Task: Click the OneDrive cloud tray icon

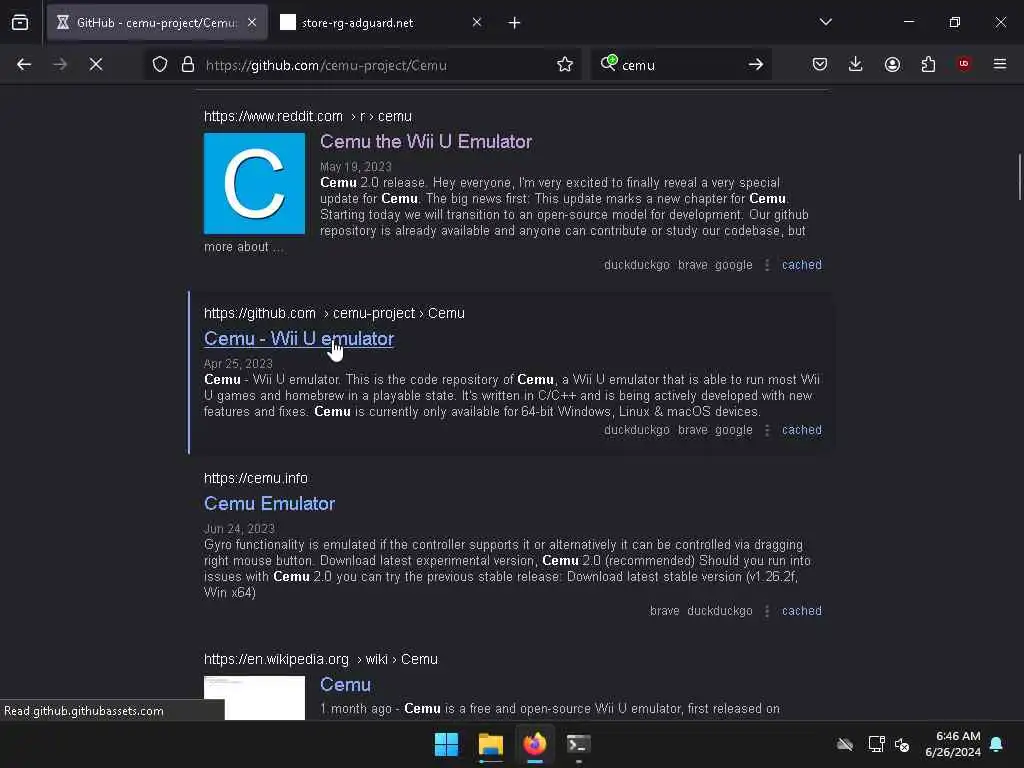Action: pos(845,744)
